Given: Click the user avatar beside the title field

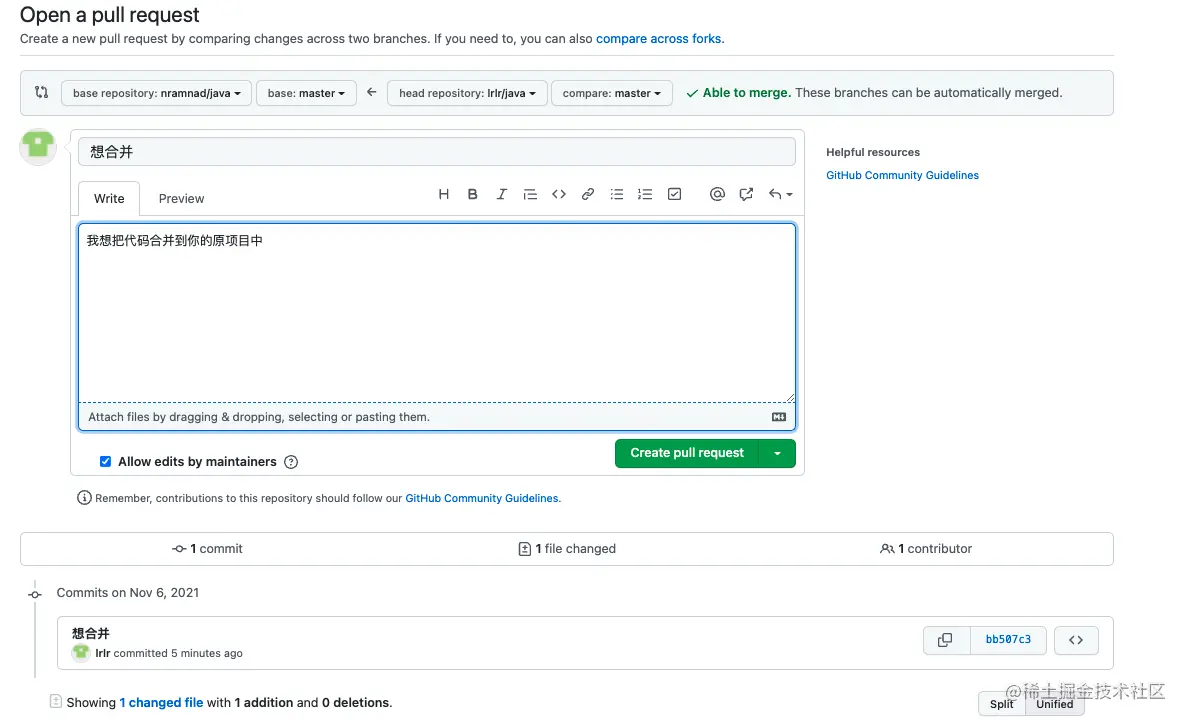Looking at the screenshot, I should [x=38, y=146].
